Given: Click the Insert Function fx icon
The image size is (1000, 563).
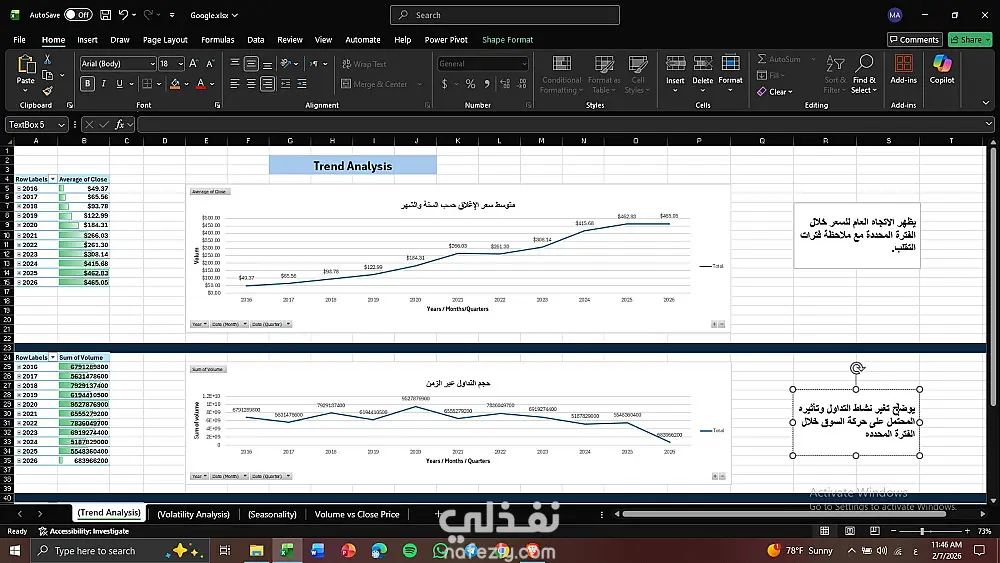Looking at the screenshot, I should pyautogui.click(x=119, y=124).
